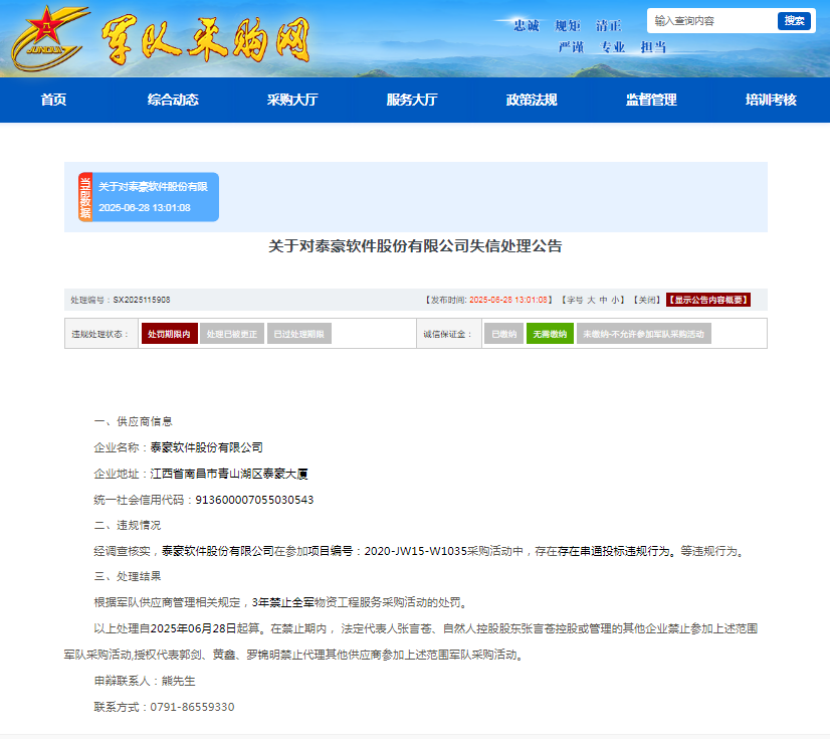Click the 军队采购网 star logo
This screenshot has width=831, height=739.
(x=49, y=38)
